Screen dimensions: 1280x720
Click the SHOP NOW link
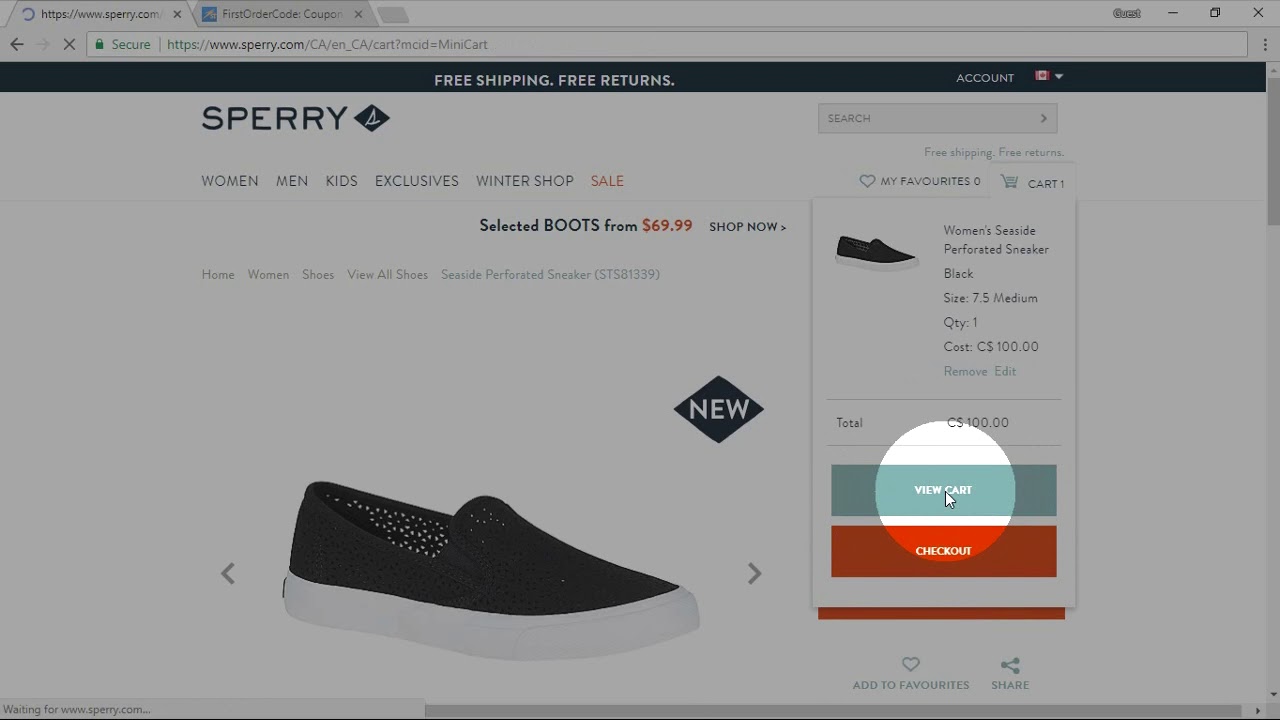coord(747,227)
